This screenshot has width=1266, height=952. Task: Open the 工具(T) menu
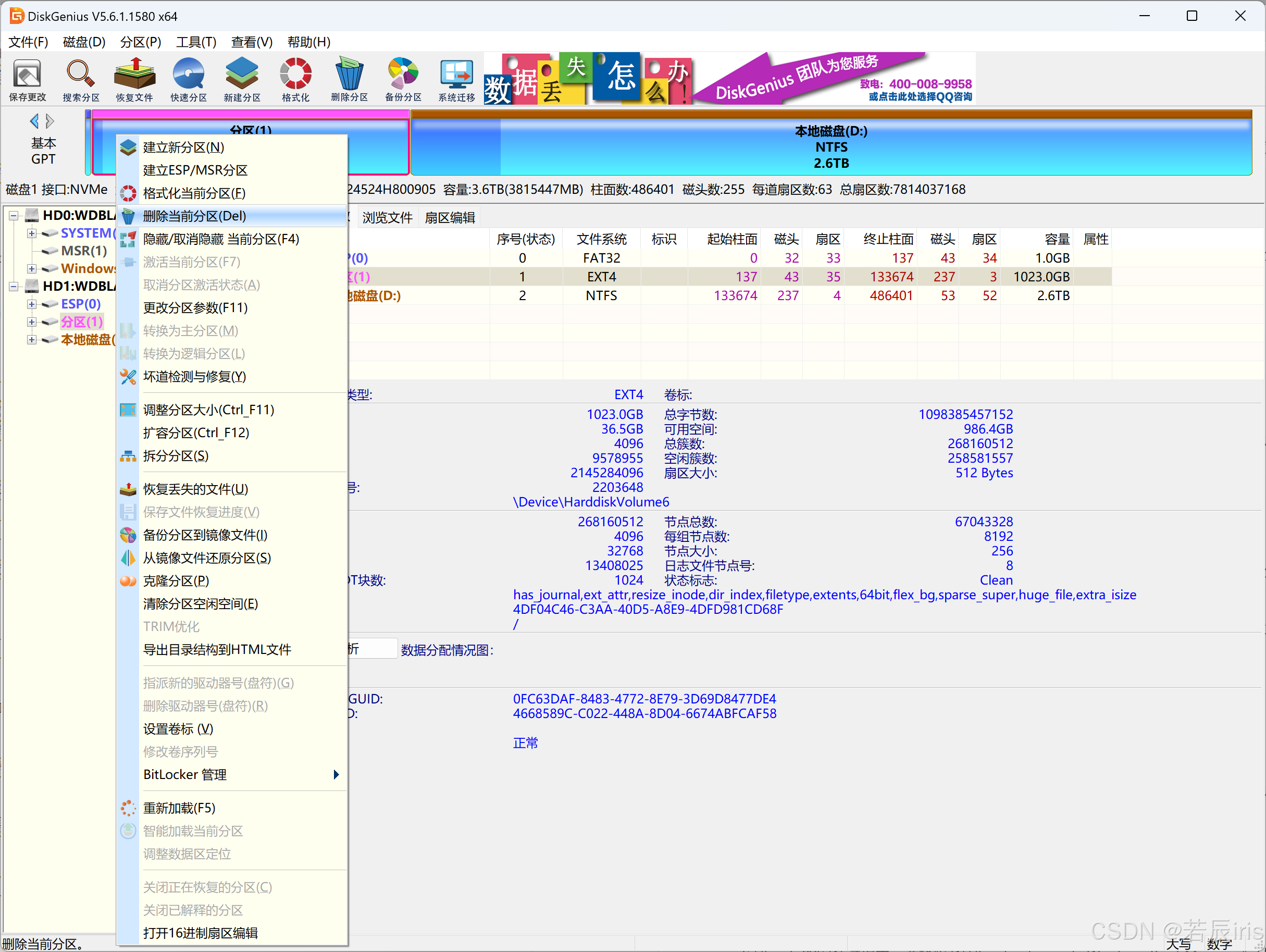(196, 42)
